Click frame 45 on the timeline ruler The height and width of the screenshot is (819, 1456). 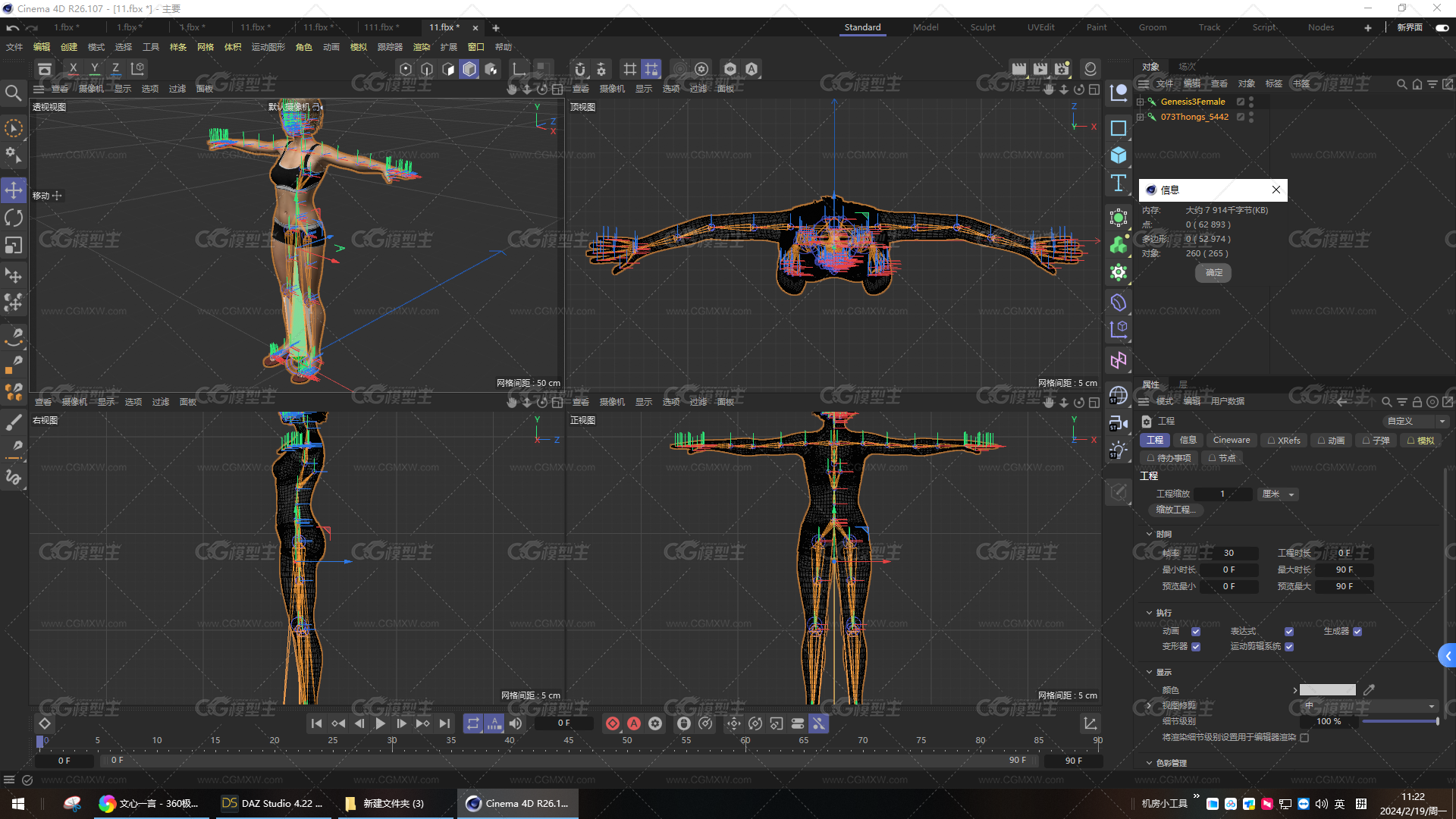pos(568,741)
